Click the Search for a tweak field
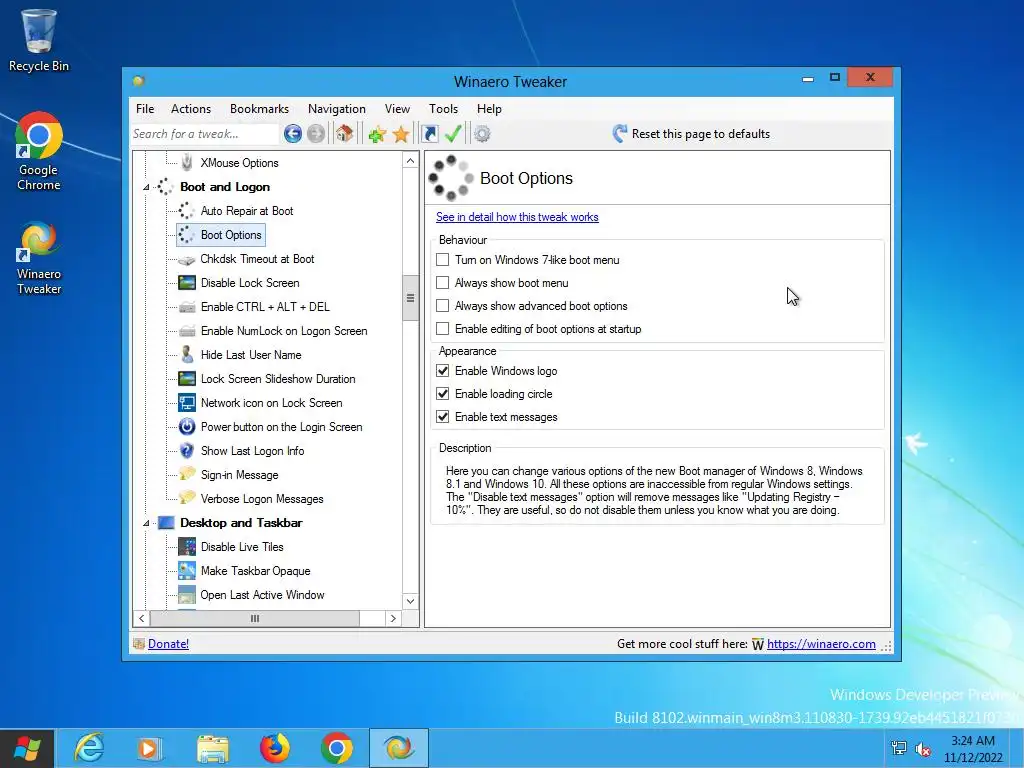This screenshot has height=768, width=1024. tap(205, 134)
